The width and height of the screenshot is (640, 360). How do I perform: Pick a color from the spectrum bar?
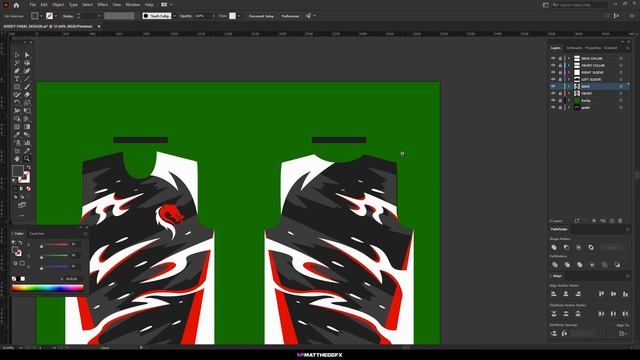click(47, 287)
